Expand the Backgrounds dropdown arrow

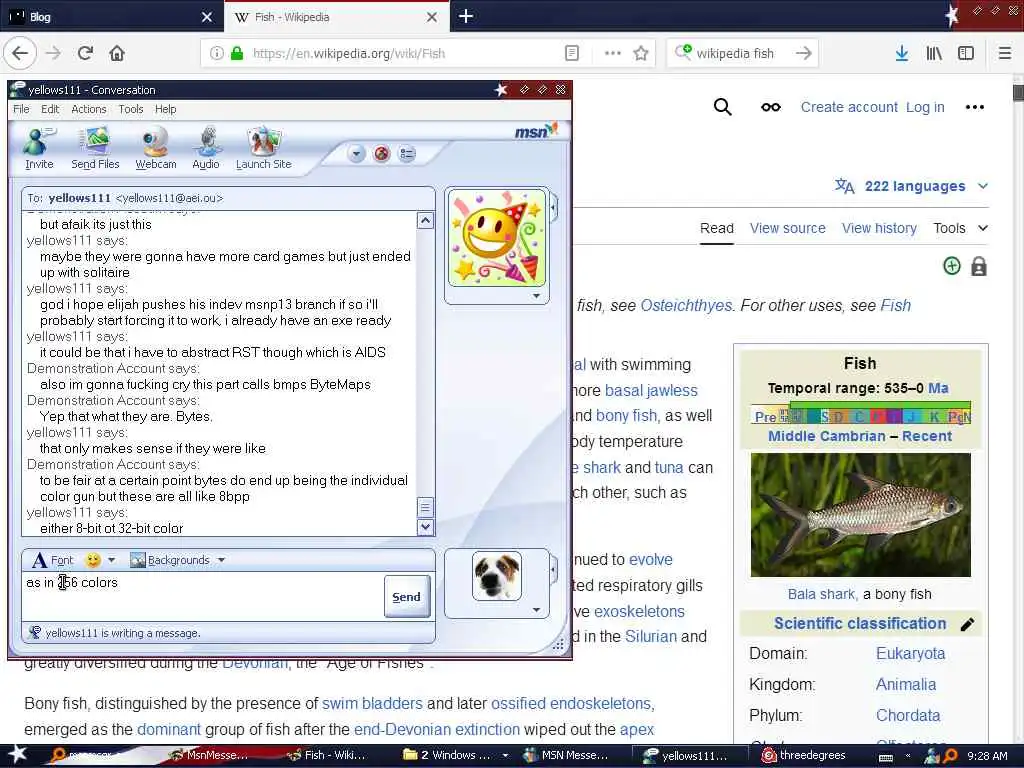(x=221, y=560)
